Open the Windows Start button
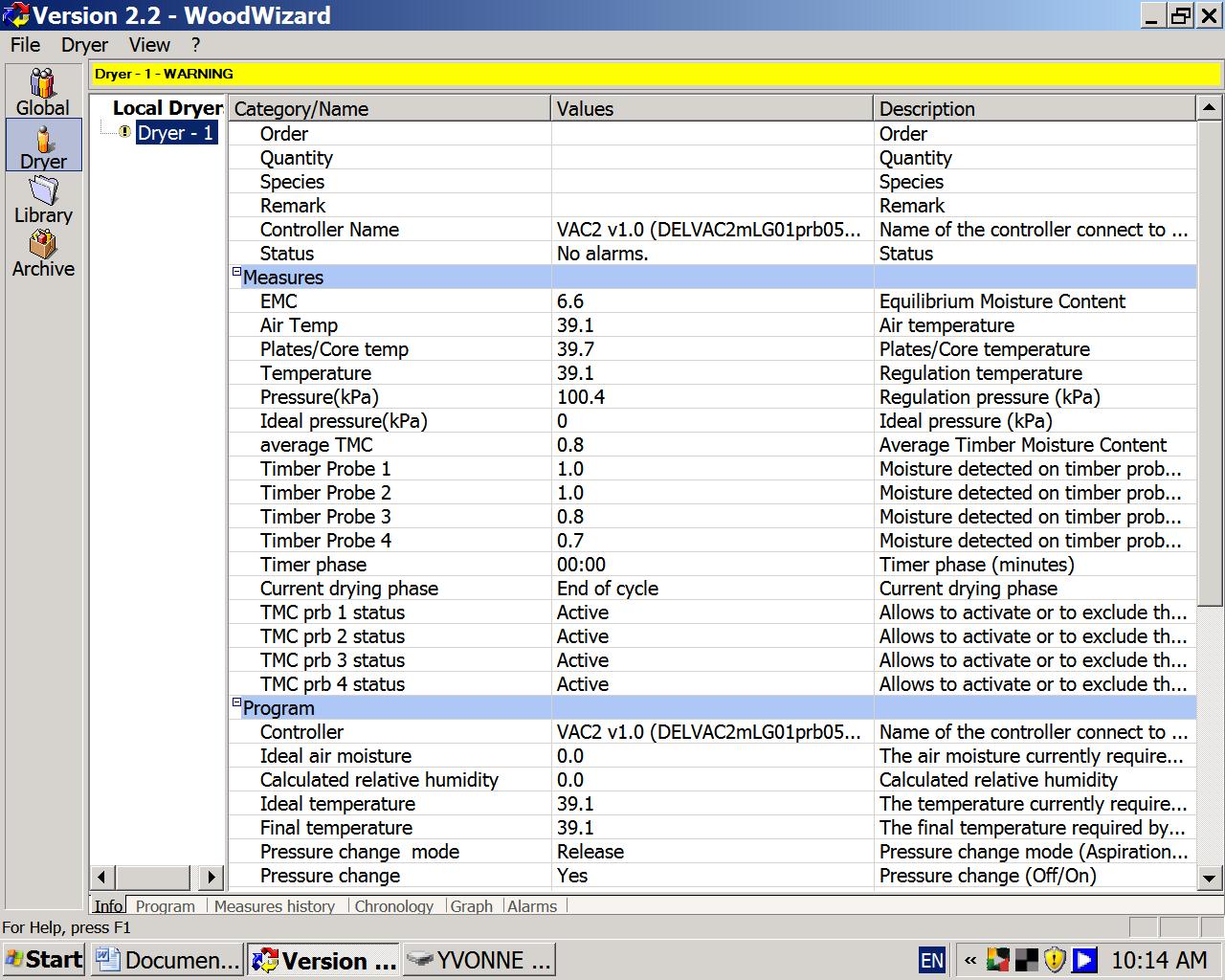The width and height of the screenshot is (1225, 980). 44,959
